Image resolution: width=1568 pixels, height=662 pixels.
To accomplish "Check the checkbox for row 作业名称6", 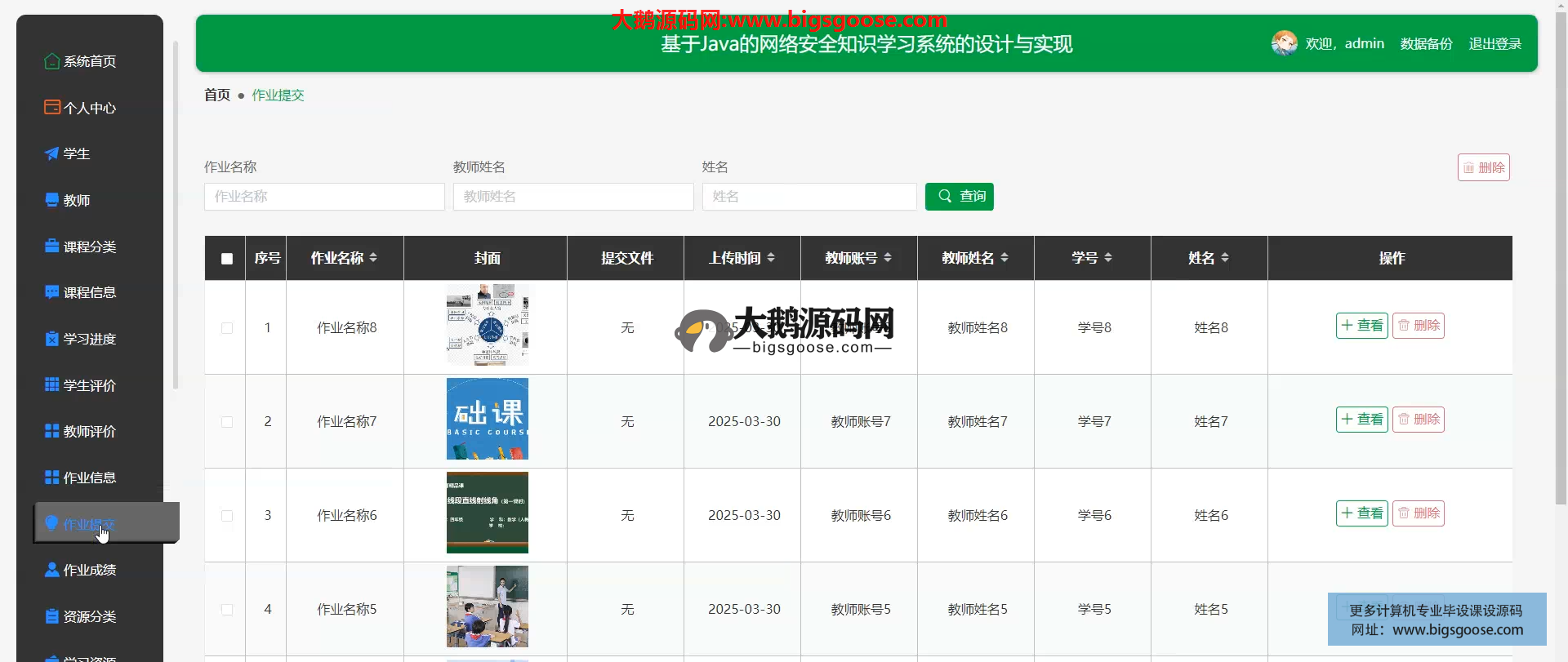I will point(227,516).
